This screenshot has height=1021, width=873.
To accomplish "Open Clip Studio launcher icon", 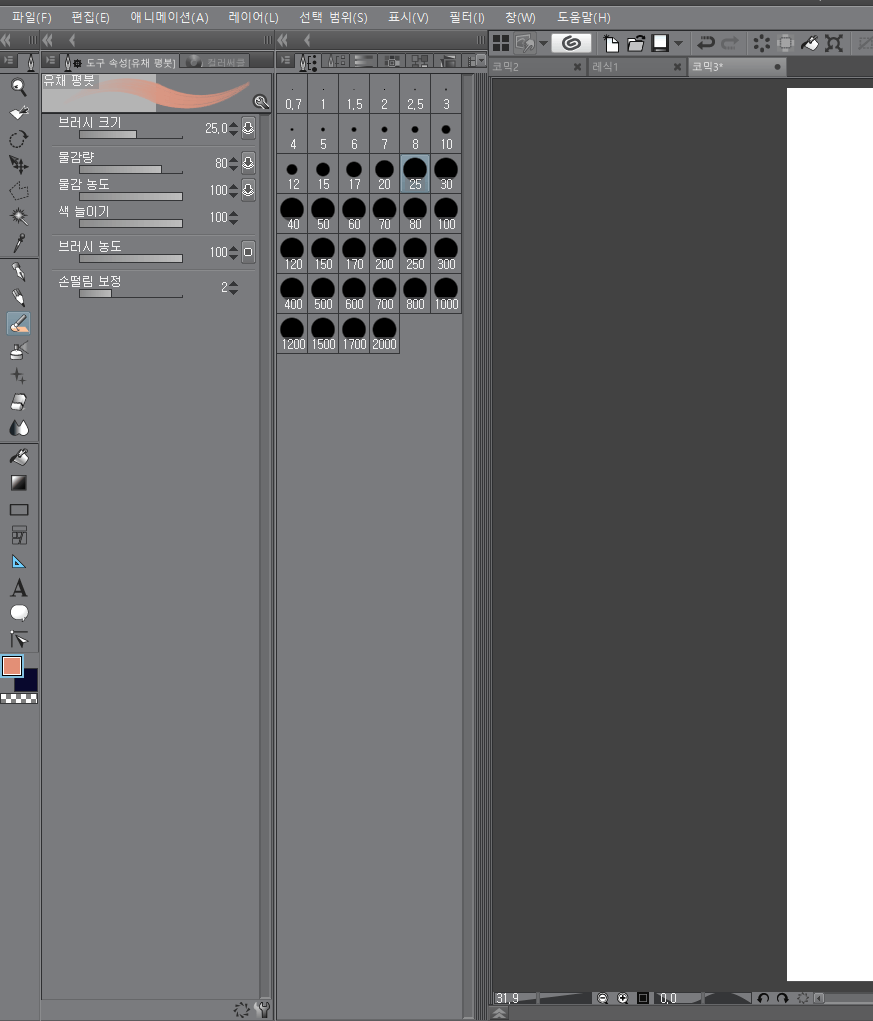I will (571, 43).
